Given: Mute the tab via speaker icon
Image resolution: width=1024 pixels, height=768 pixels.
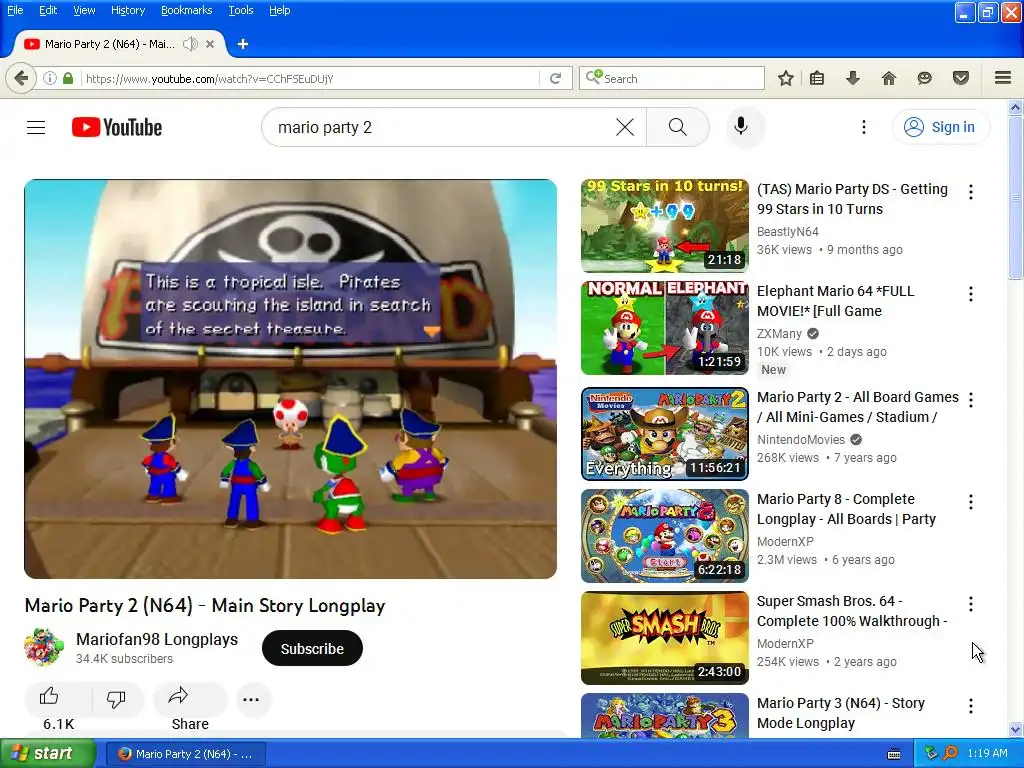Looking at the screenshot, I should (x=191, y=44).
